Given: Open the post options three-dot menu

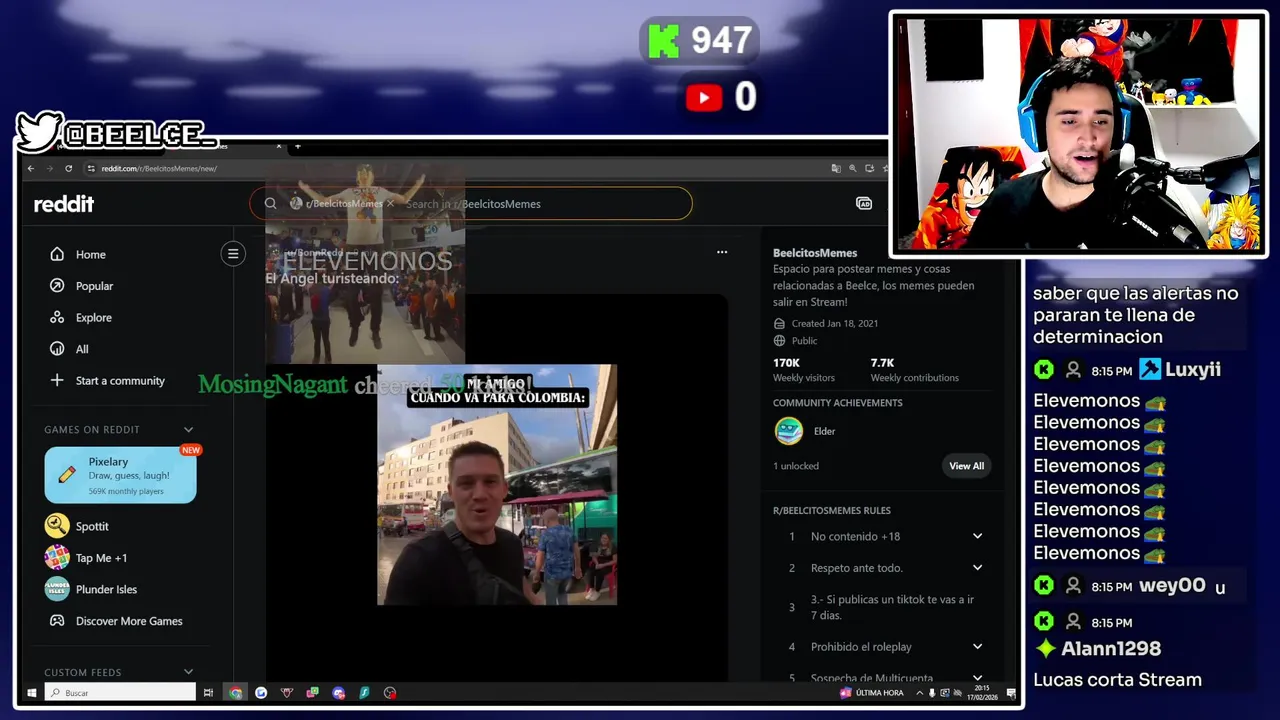Looking at the screenshot, I should click(722, 252).
